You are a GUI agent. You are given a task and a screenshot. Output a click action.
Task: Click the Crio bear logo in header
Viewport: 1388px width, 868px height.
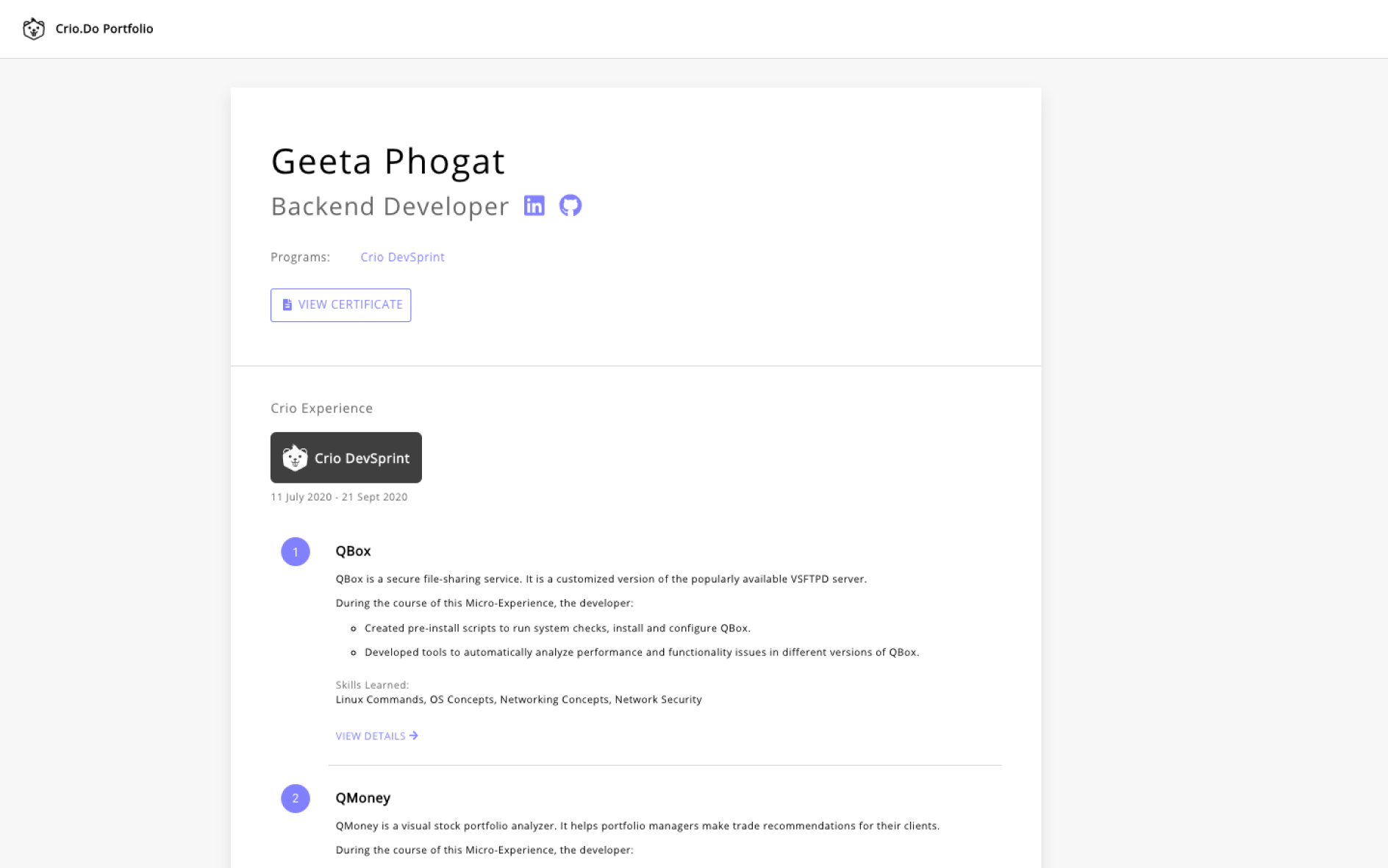pos(34,29)
